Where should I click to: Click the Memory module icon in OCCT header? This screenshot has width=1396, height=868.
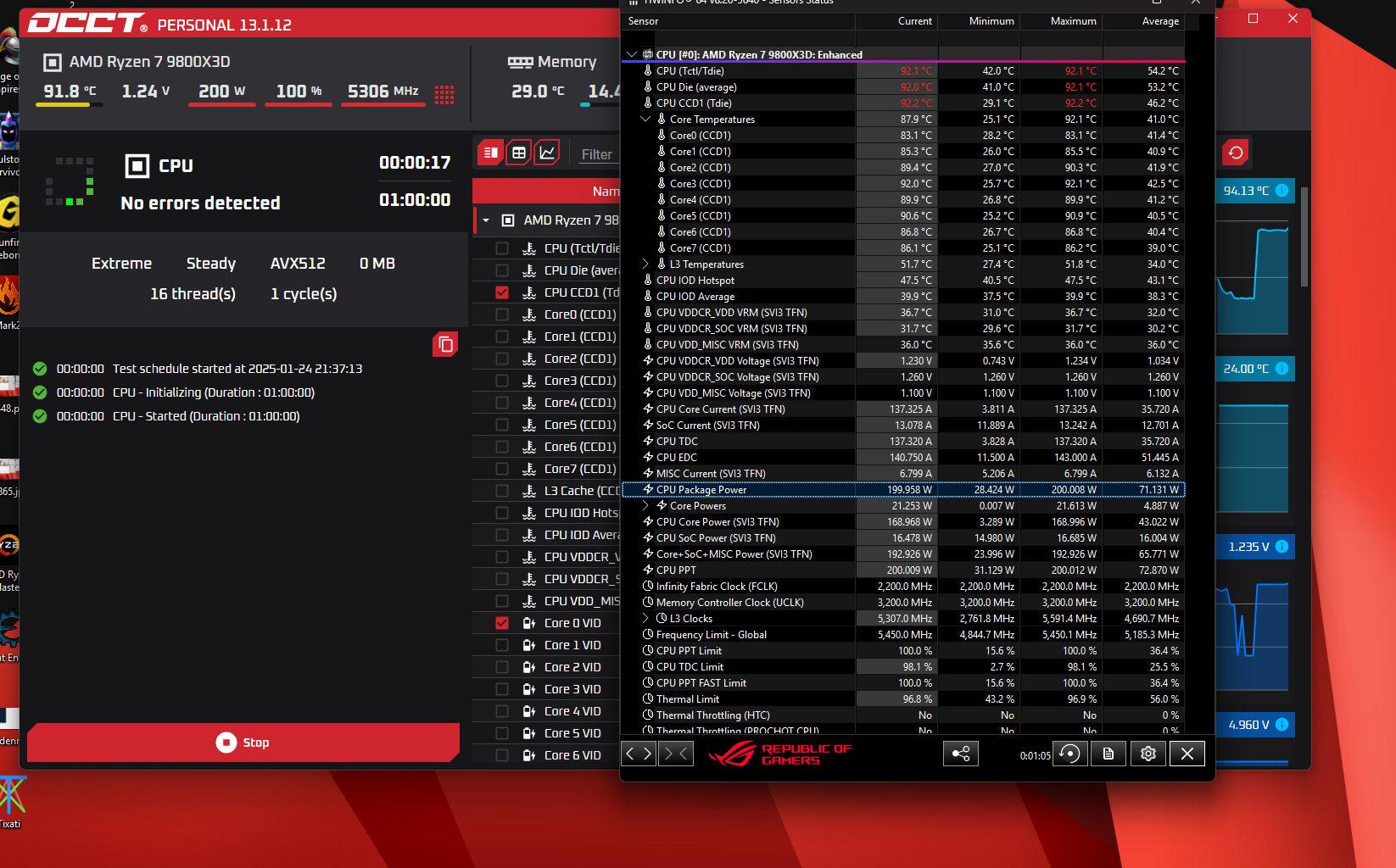coord(520,62)
